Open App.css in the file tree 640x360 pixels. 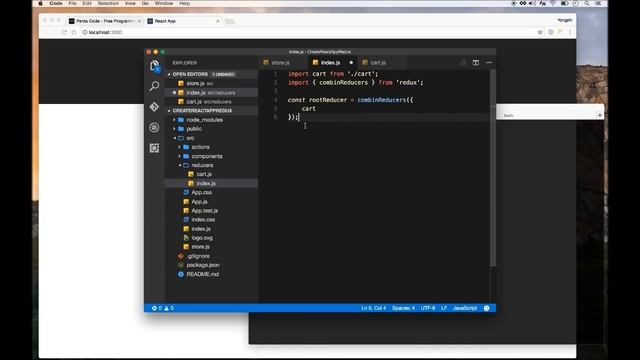[x=211, y=192]
